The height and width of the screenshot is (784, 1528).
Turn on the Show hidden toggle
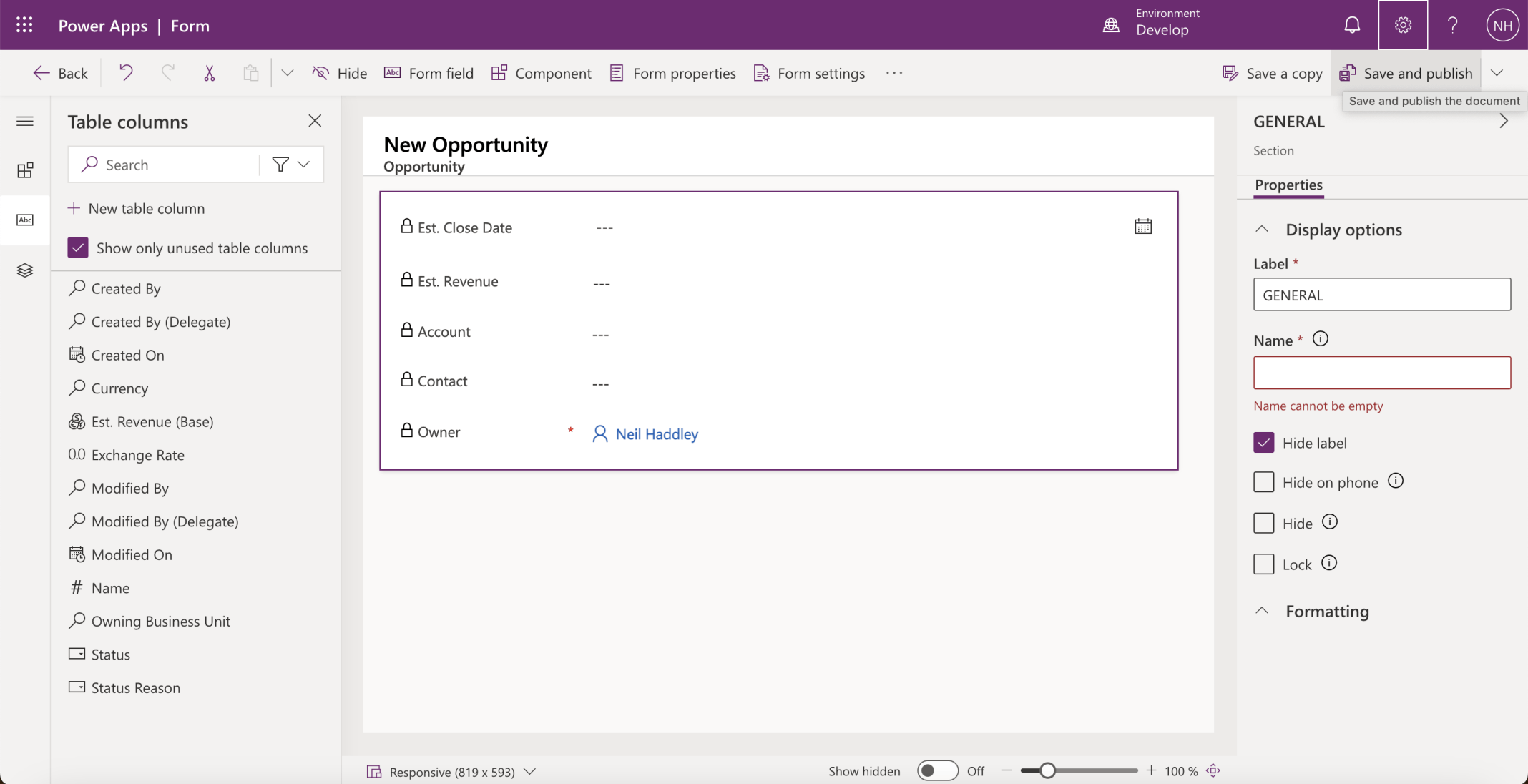pyautogui.click(x=937, y=770)
